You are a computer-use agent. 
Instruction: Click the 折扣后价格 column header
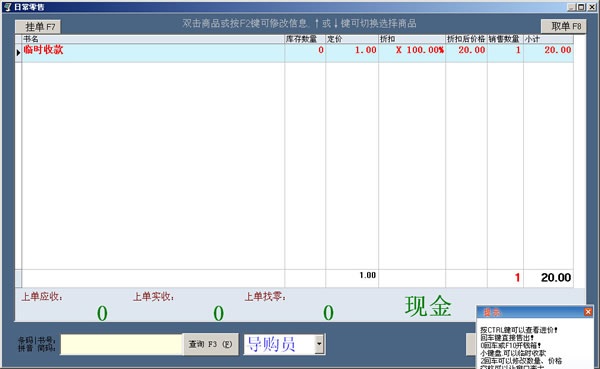pyautogui.click(x=466, y=39)
